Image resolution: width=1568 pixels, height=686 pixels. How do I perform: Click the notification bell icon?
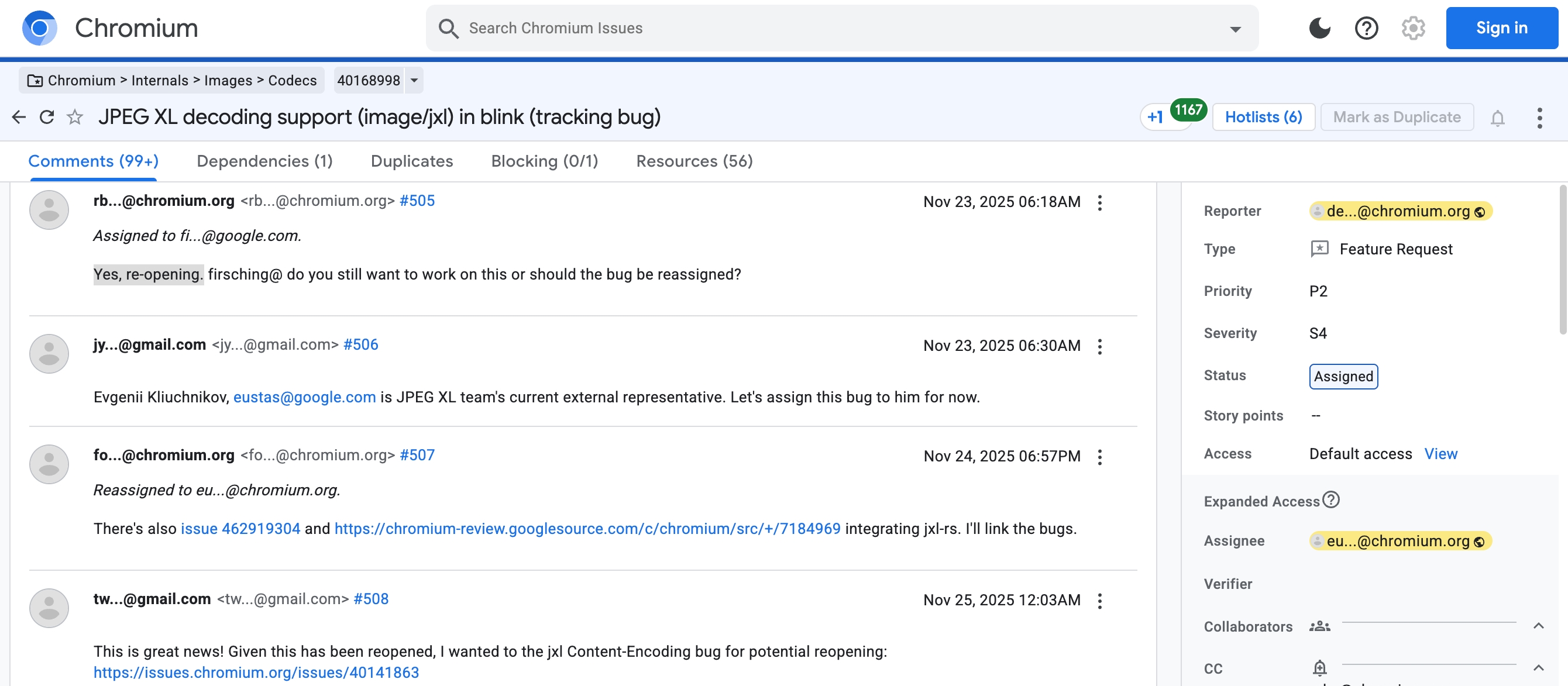(1497, 118)
